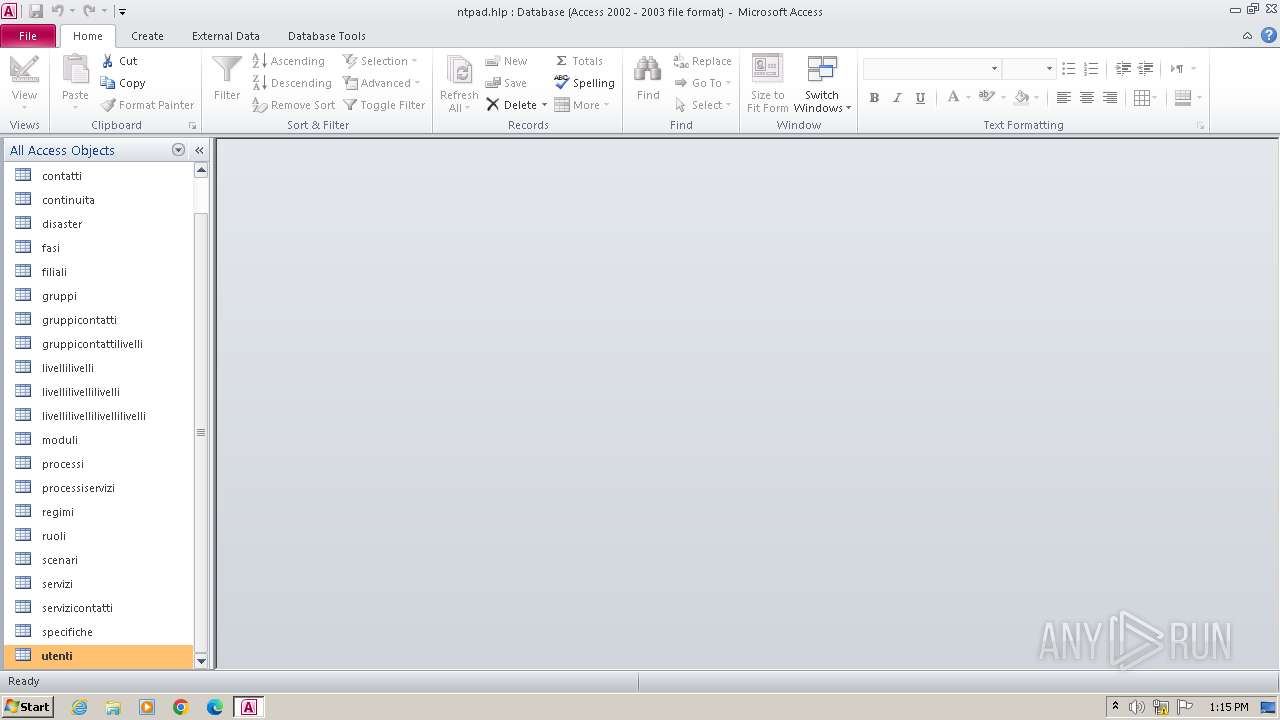This screenshot has width=1280, height=720.
Task: Align text left
Action: click(1063, 97)
